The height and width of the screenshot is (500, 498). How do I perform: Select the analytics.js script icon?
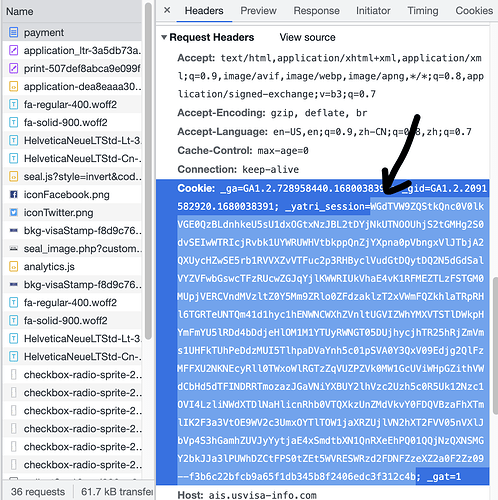pyautogui.click(x=13, y=266)
